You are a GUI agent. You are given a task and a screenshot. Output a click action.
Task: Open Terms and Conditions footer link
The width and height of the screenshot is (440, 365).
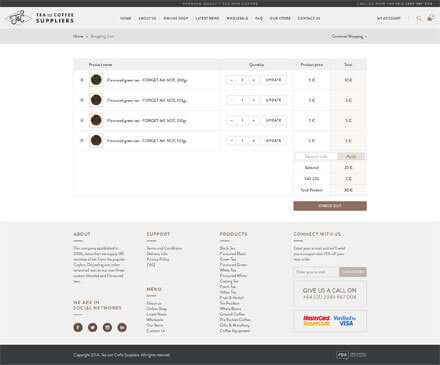tap(164, 248)
